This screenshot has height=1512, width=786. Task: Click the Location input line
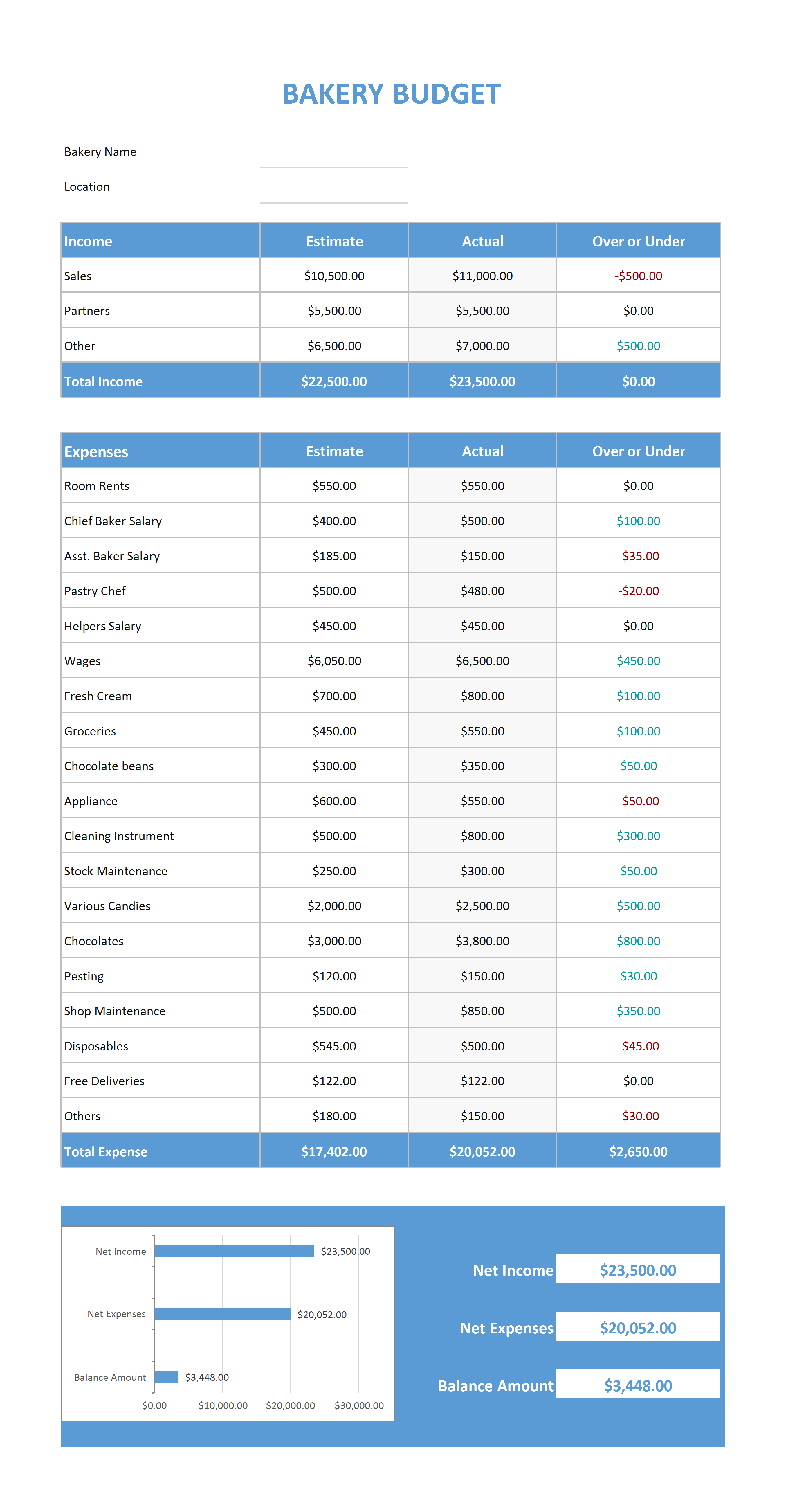coord(333,187)
